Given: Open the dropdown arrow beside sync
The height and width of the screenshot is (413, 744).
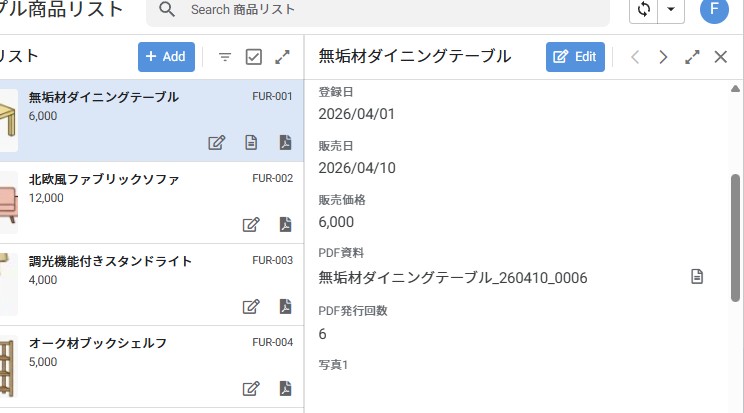Looking at the screenshot, I should 670,10.
